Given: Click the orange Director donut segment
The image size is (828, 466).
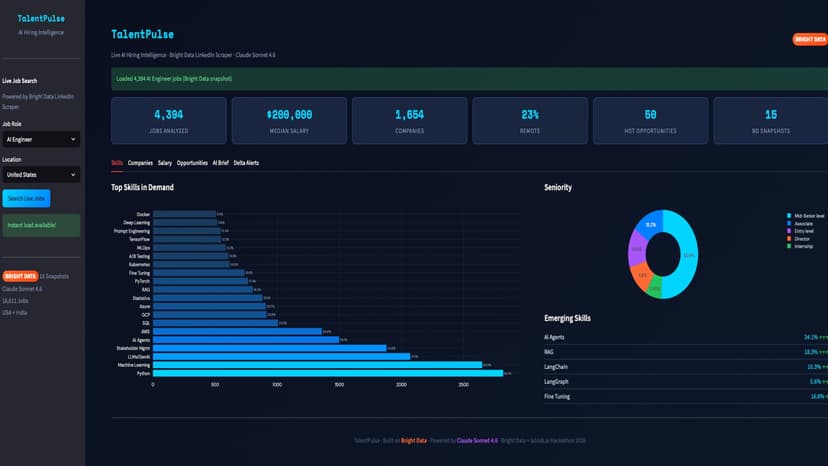Looking at the screenshot, I should 642,276.
